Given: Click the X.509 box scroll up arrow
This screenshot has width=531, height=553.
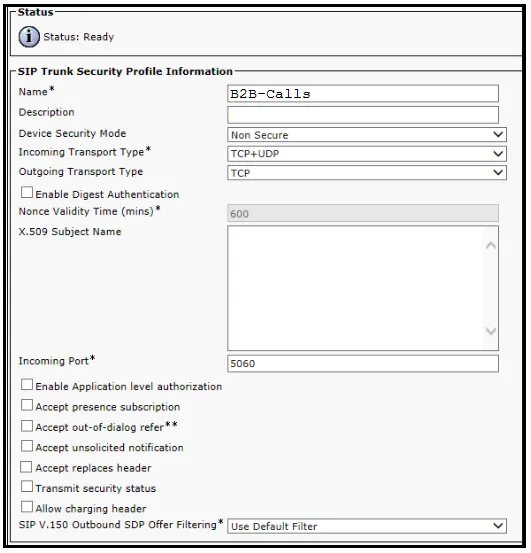Looking at the screenshot, I should click(x=491, y=245).
